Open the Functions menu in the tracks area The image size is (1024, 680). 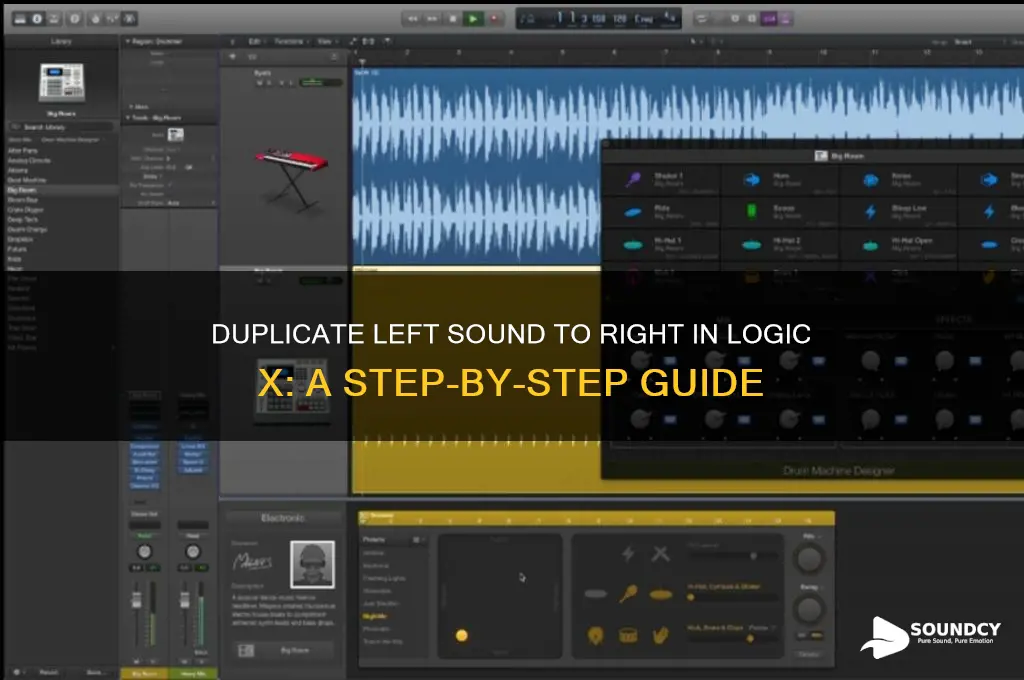point(291,41)
